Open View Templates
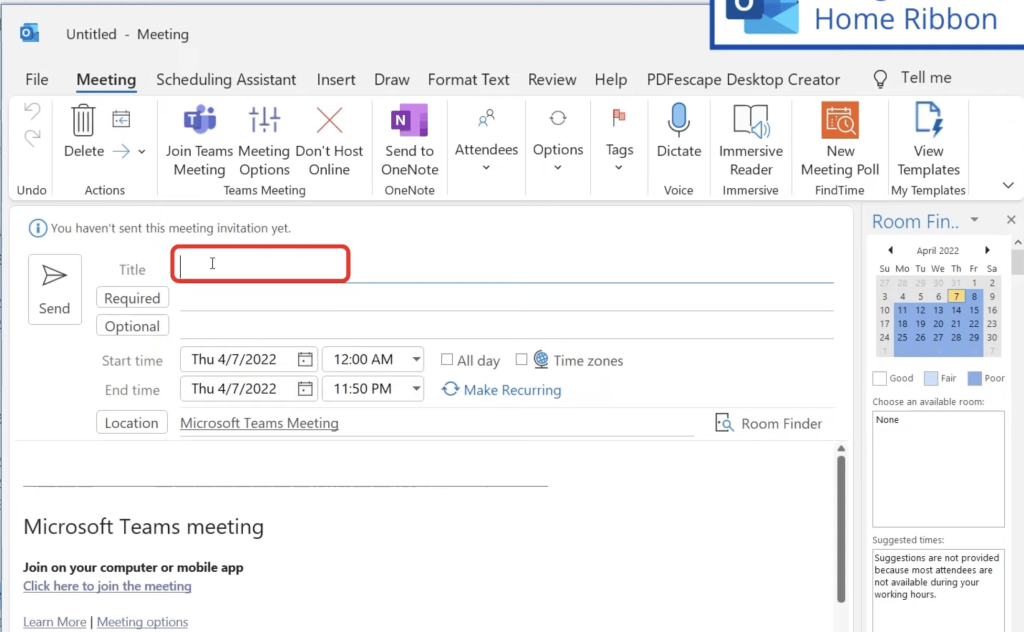The image size is (1024, 632). (x=928, y=140)
